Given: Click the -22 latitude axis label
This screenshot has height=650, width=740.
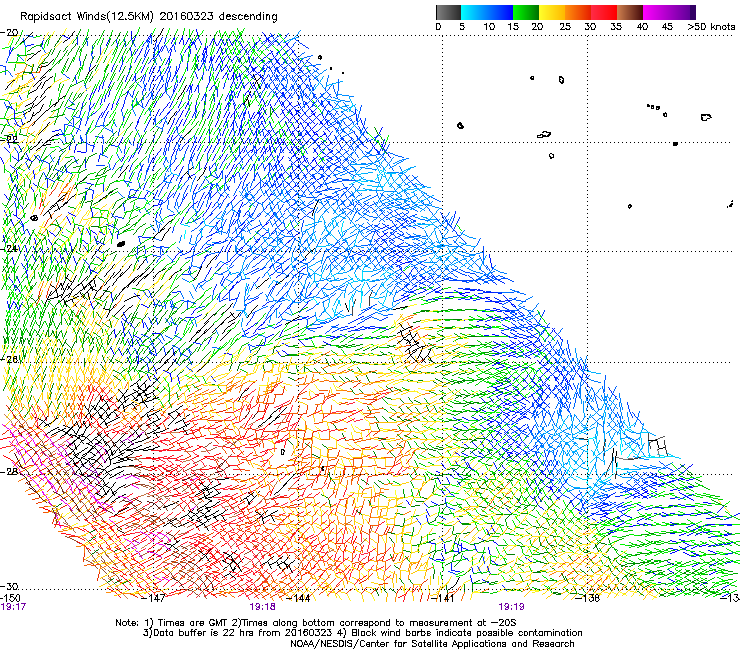Looking at the screenshot, I should pos(9,139).
